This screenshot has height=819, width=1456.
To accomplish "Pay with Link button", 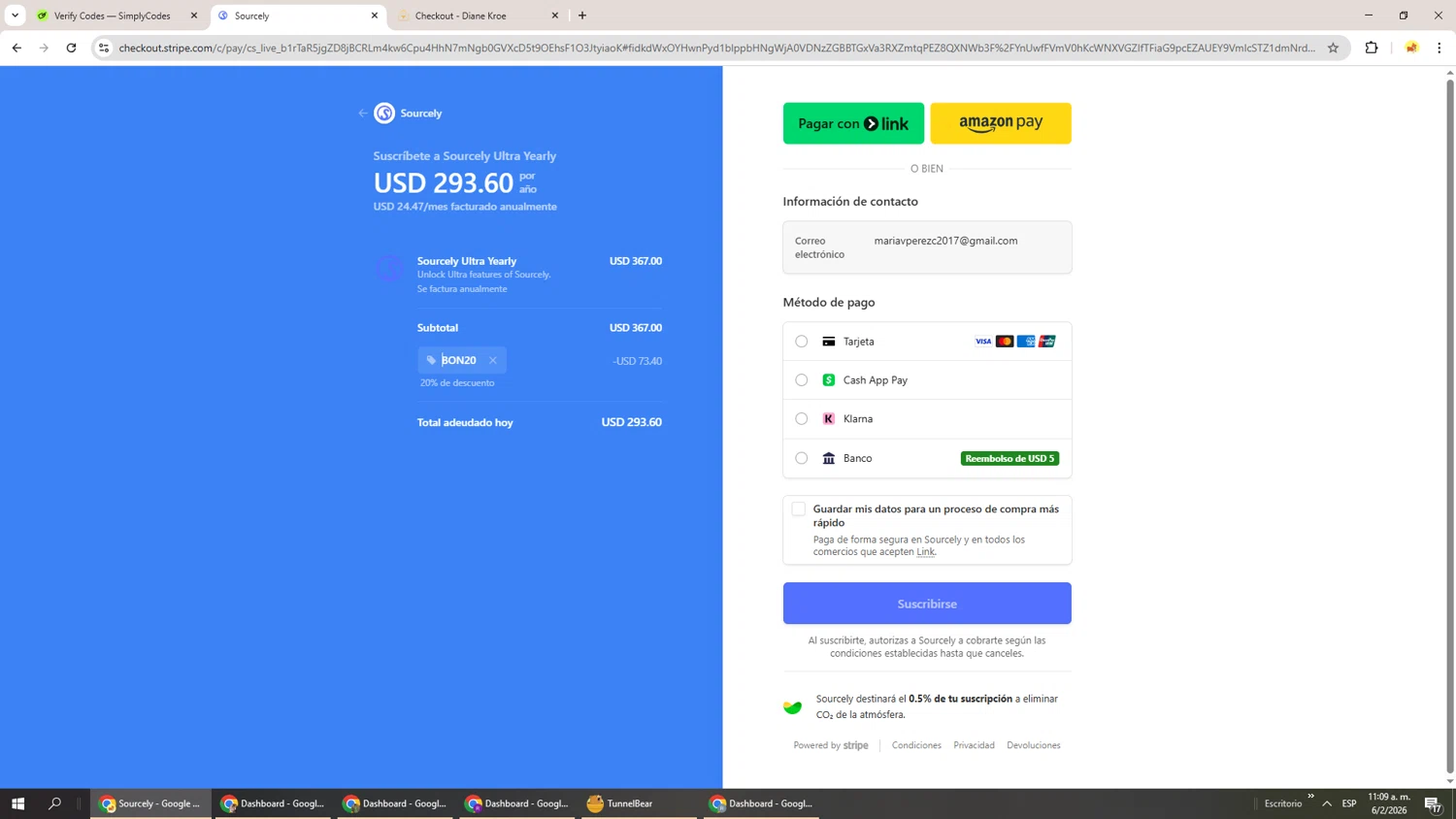I will pyautogui.click(x=853, y=123).
